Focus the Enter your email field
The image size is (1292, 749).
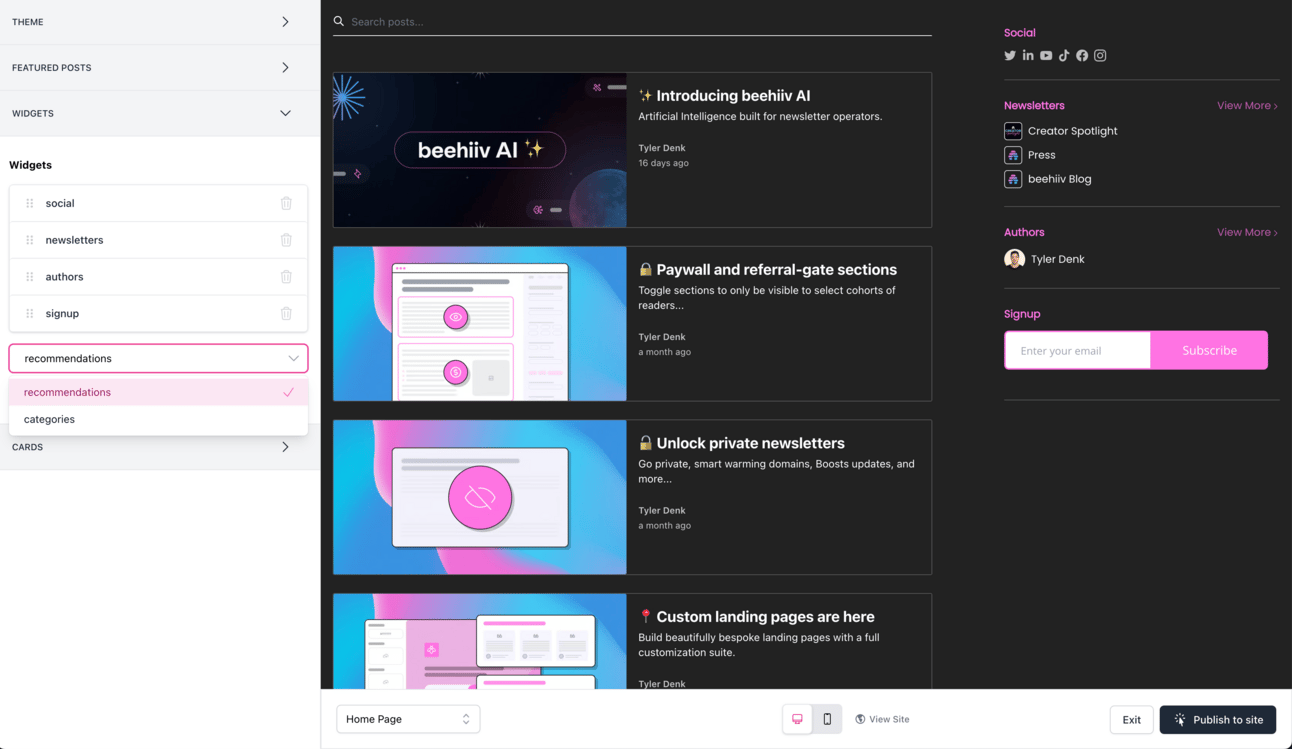[1078, 350]
